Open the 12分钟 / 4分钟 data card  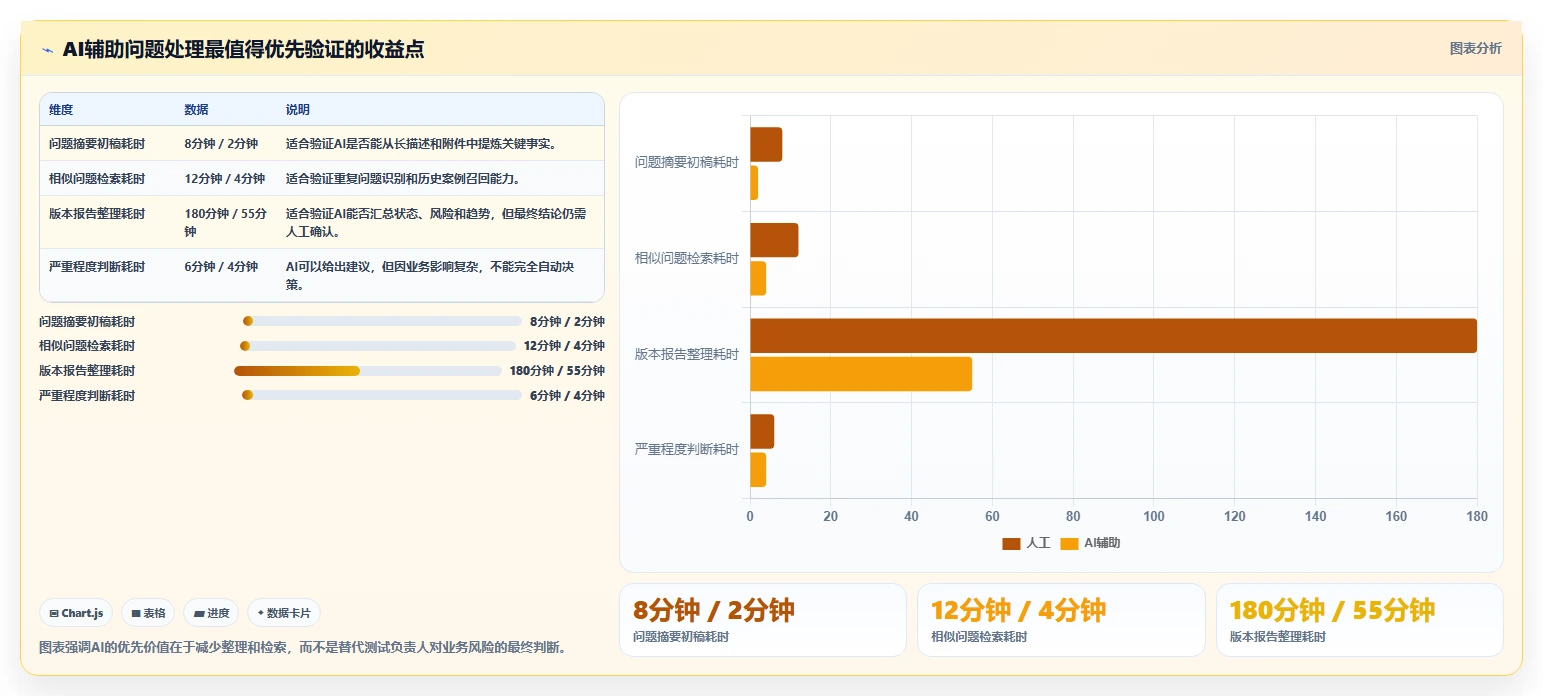[x=1061, y=620]
